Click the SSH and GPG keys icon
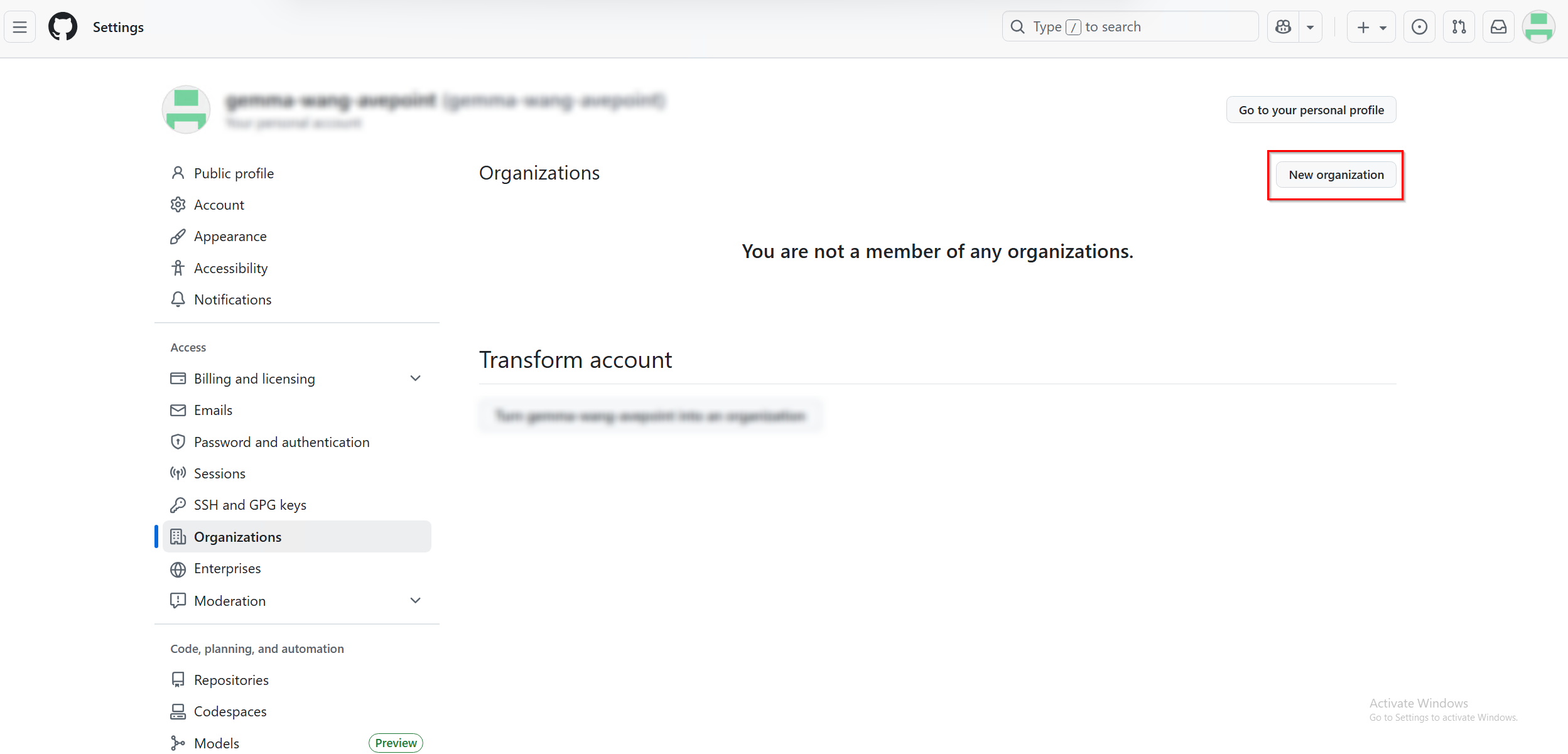This screenshot has width=1568, height=754. [x=178, y=504]
